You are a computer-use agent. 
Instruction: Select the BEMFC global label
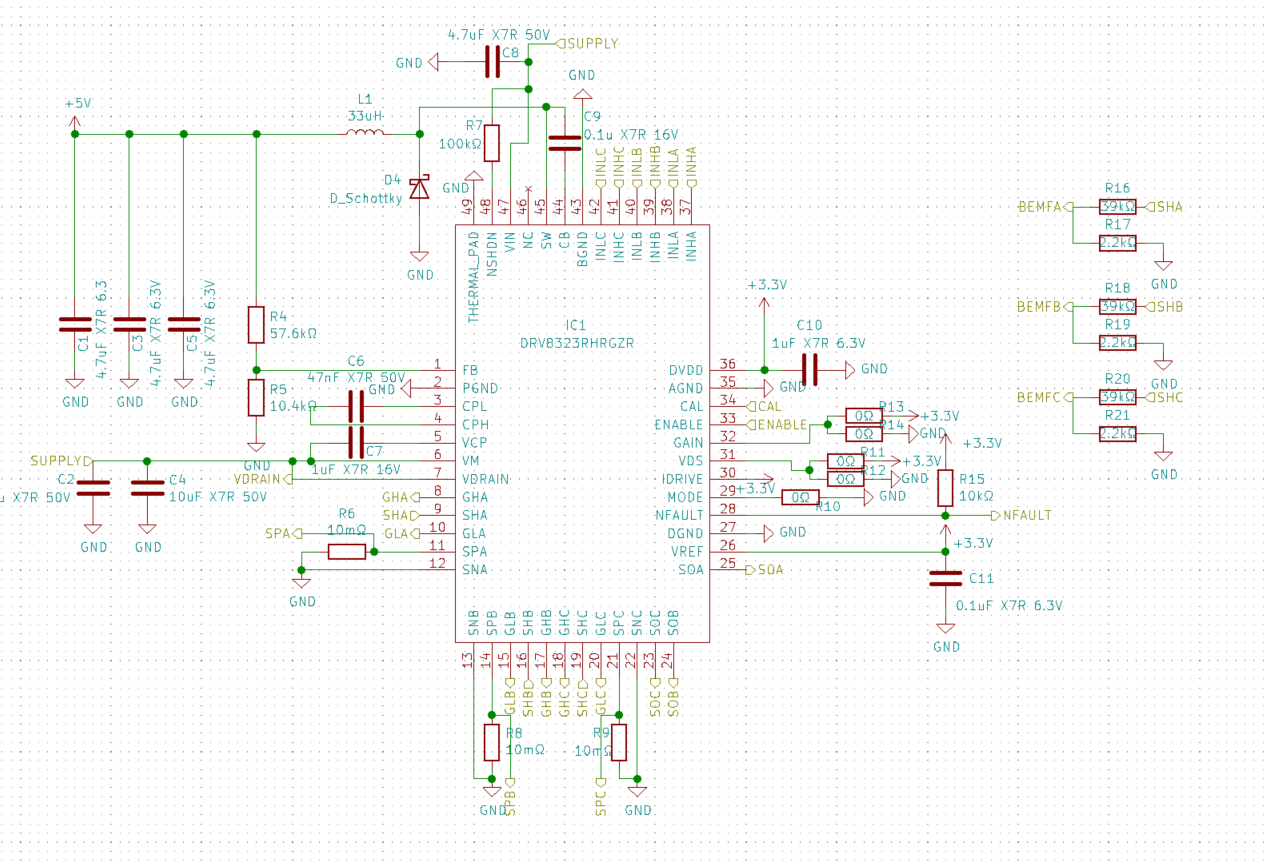(1045, 397)
